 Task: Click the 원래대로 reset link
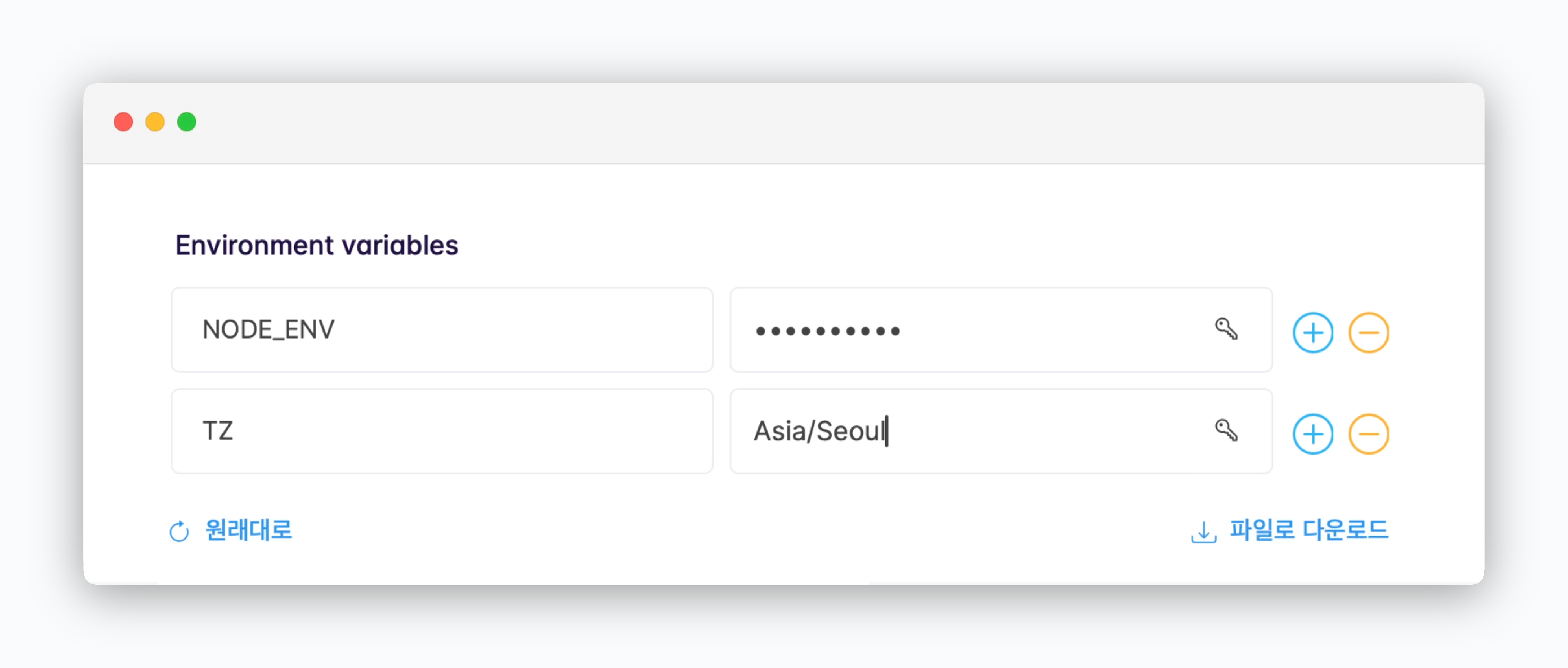[248, 530]
